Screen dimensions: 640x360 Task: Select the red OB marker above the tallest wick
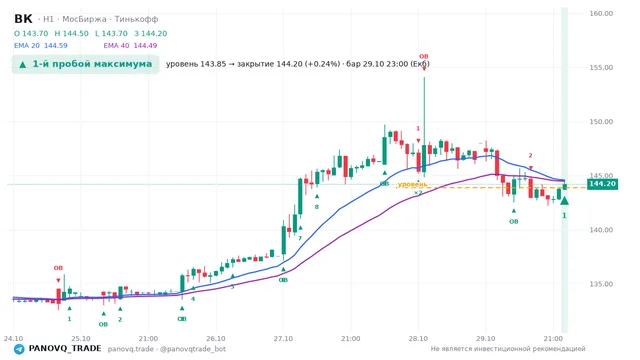[424, 56]
